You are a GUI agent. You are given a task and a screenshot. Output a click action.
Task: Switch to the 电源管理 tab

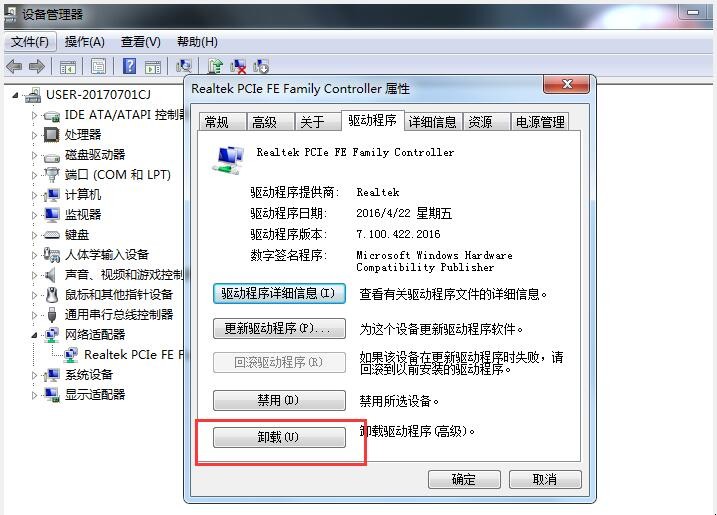[540, 122]
